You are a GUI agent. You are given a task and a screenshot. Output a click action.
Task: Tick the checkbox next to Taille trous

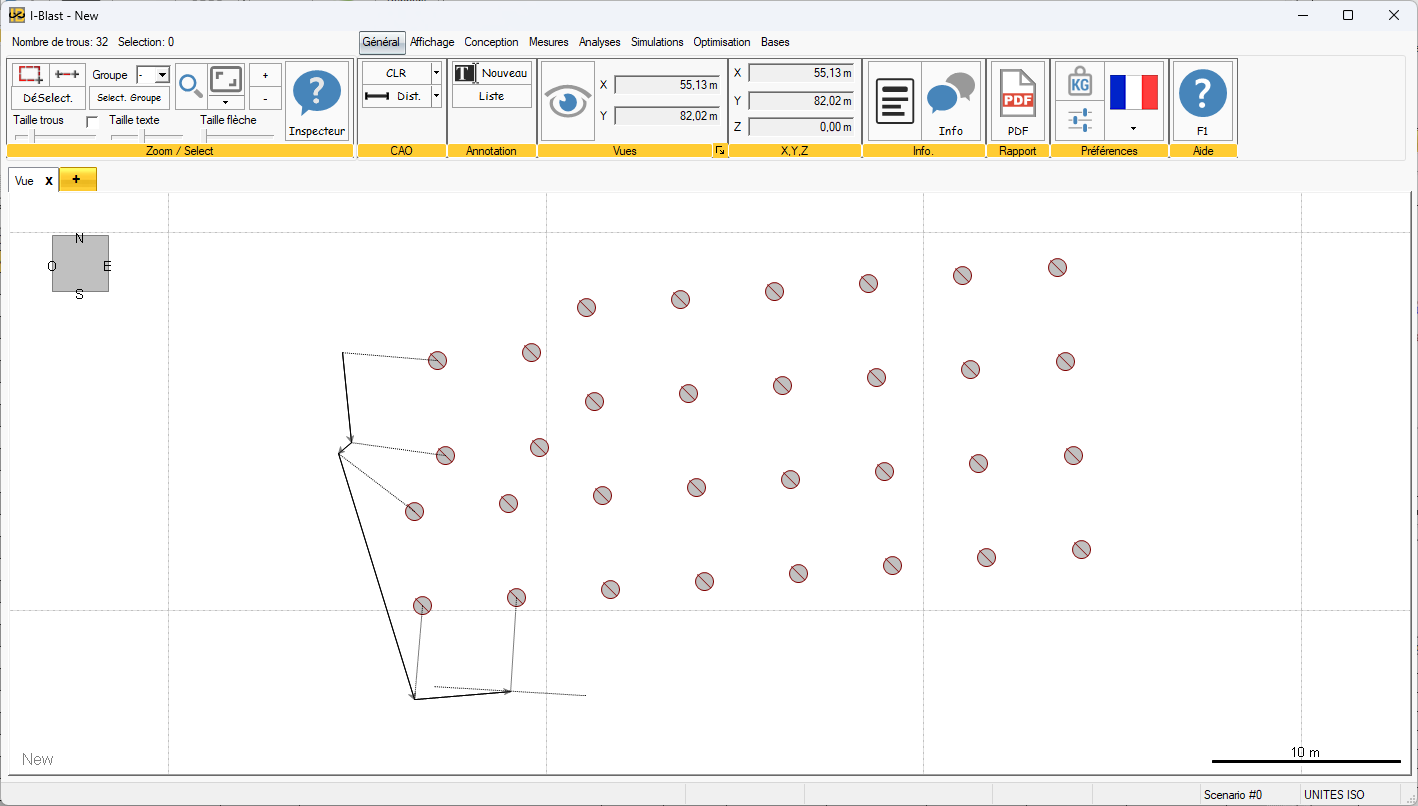click(93, 121)
